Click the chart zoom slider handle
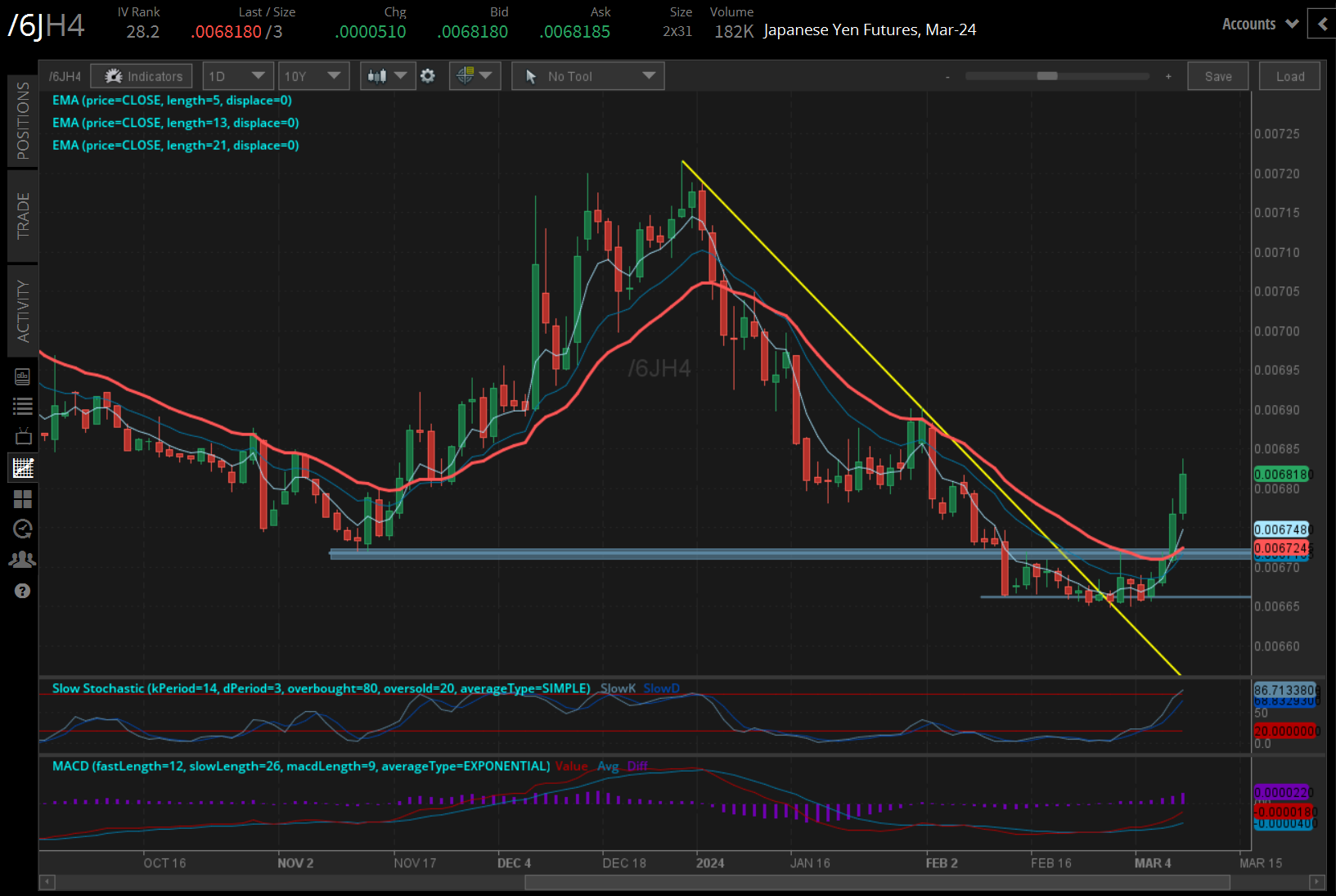Viewport: 1336px width, 896px height. pos(1046,76)
